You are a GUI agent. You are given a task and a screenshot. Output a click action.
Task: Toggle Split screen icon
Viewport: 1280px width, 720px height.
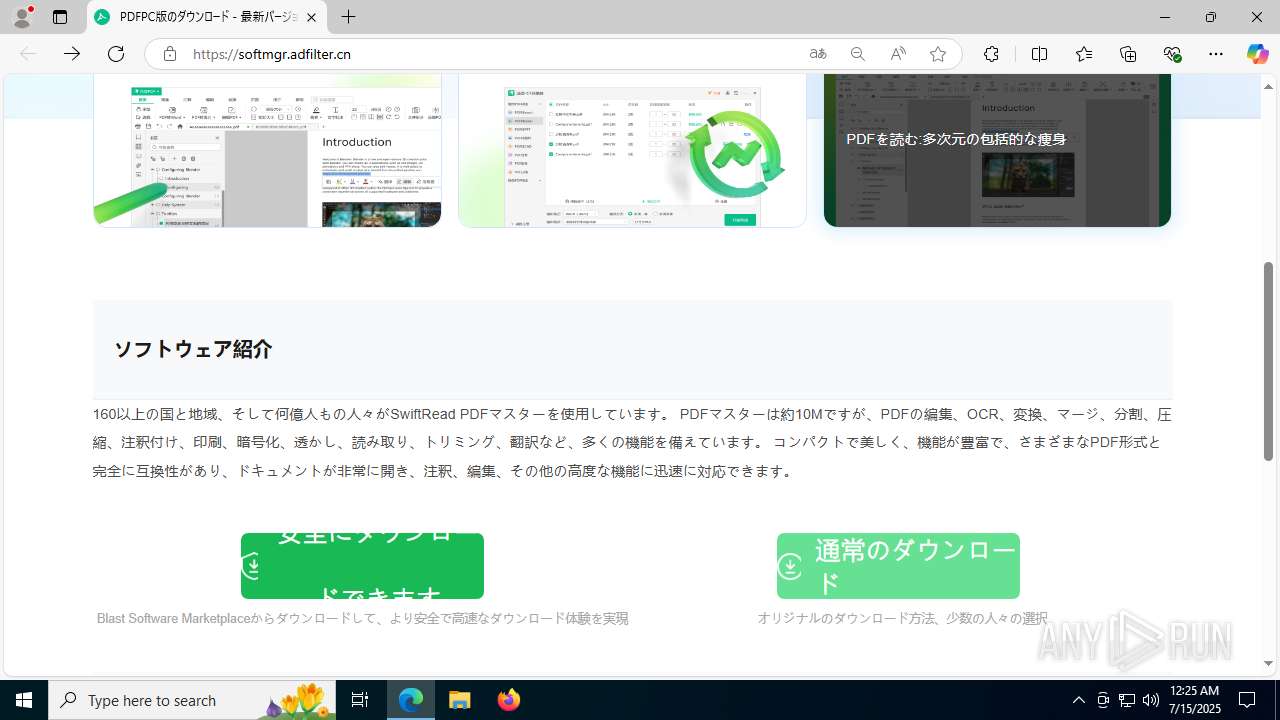pyautogui.click(x=1039, y=54)
